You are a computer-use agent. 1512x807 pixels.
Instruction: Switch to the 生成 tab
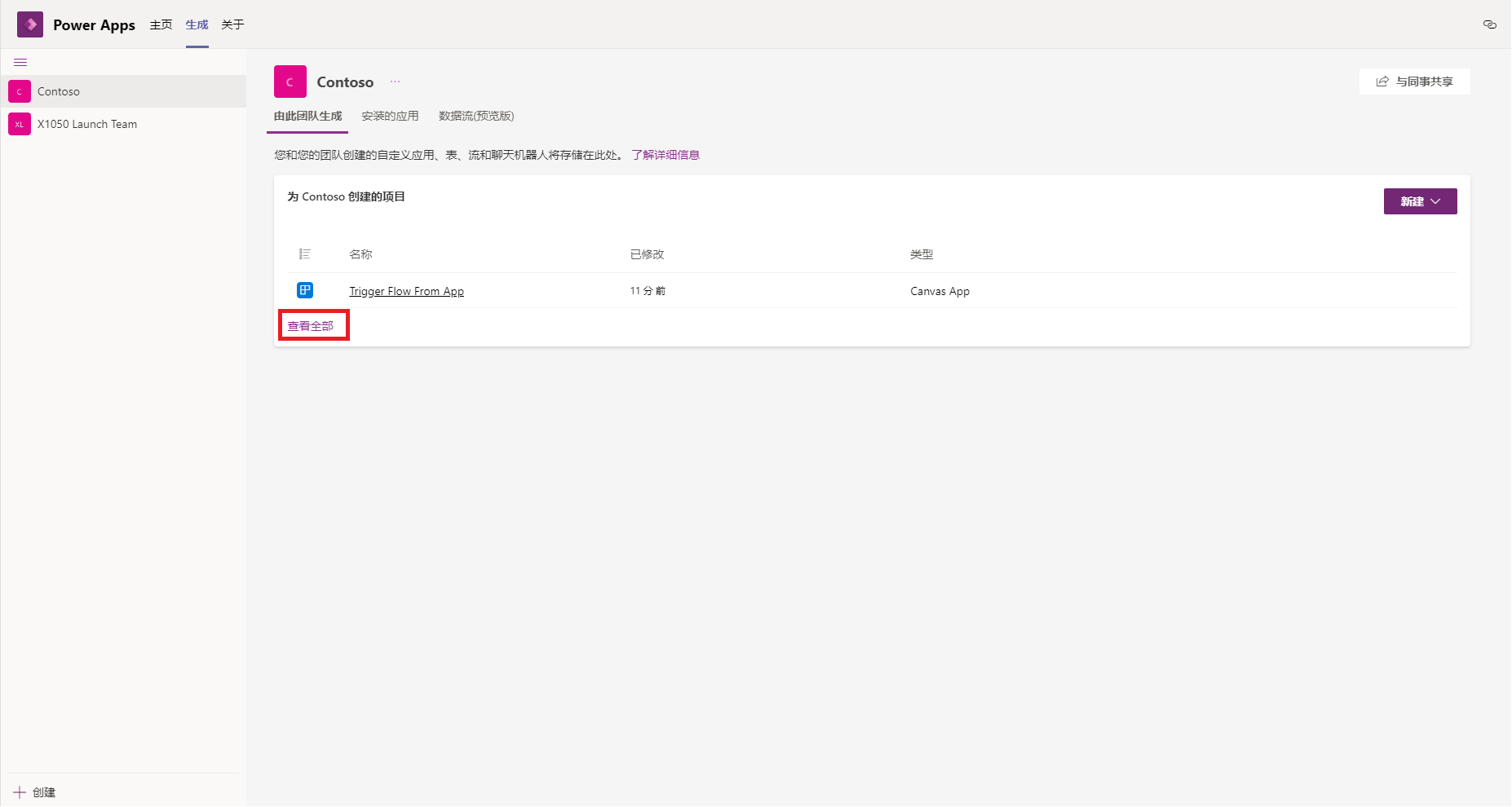click(x=197, y=24)
